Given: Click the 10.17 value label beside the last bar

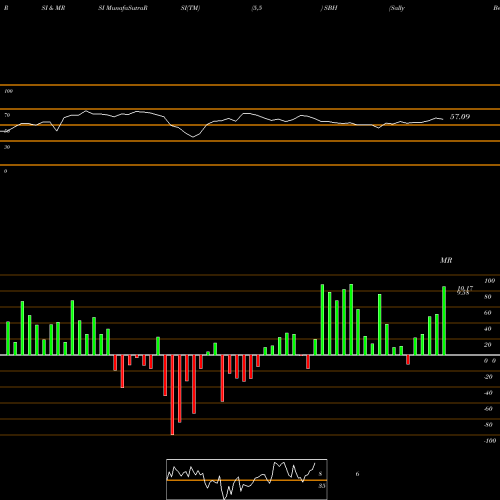Looking at the screenshot, I should tap(465, 288).
